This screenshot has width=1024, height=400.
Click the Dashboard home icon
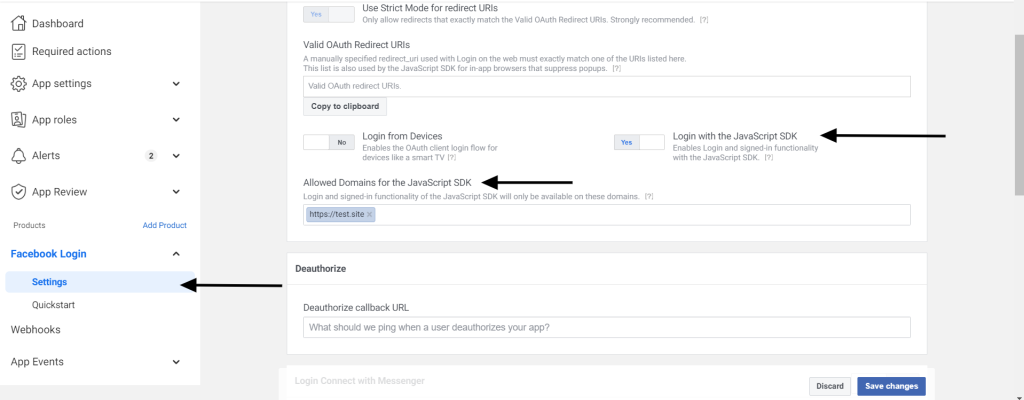18,24
